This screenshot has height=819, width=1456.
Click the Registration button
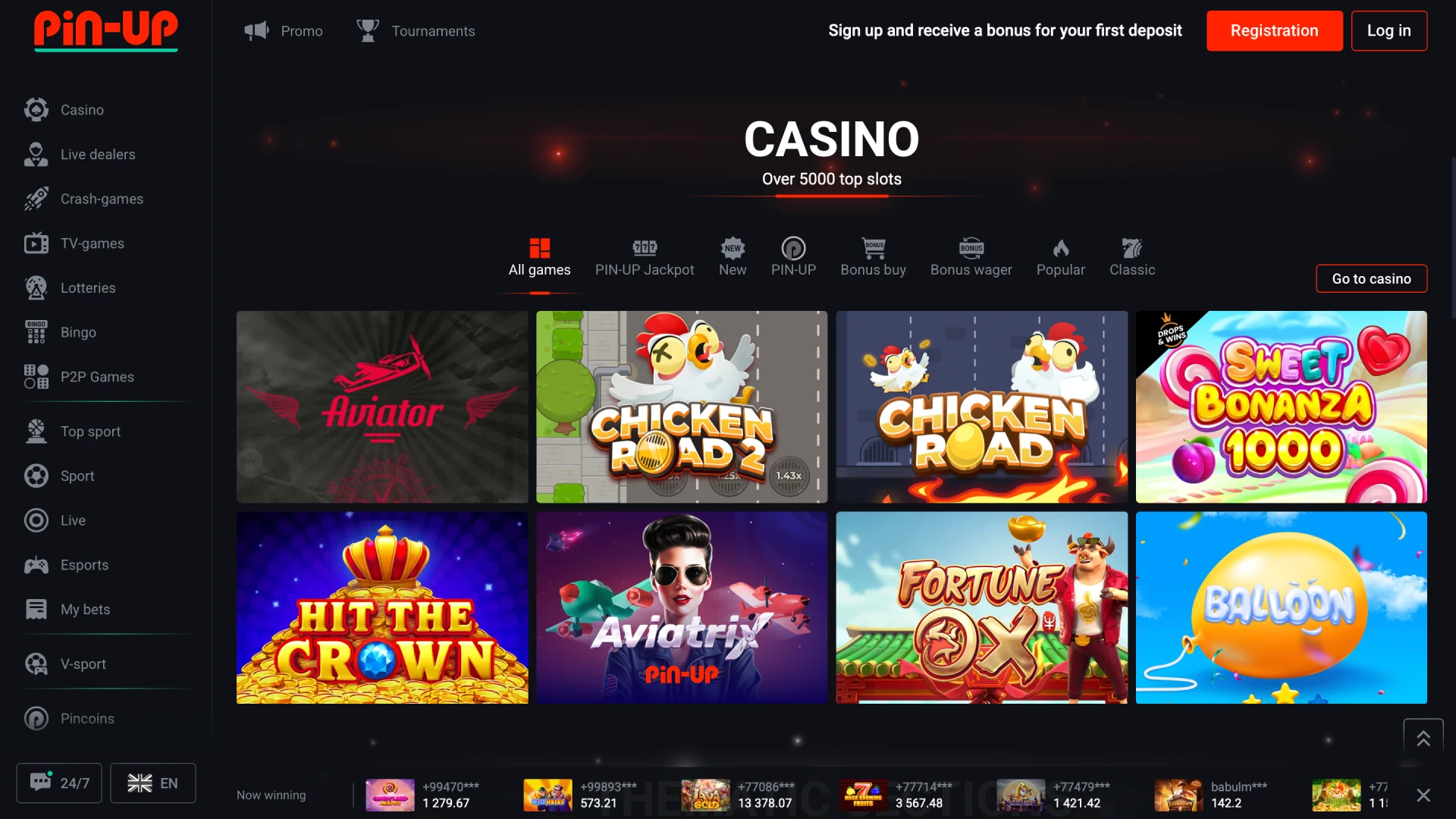click(1274, 30)
